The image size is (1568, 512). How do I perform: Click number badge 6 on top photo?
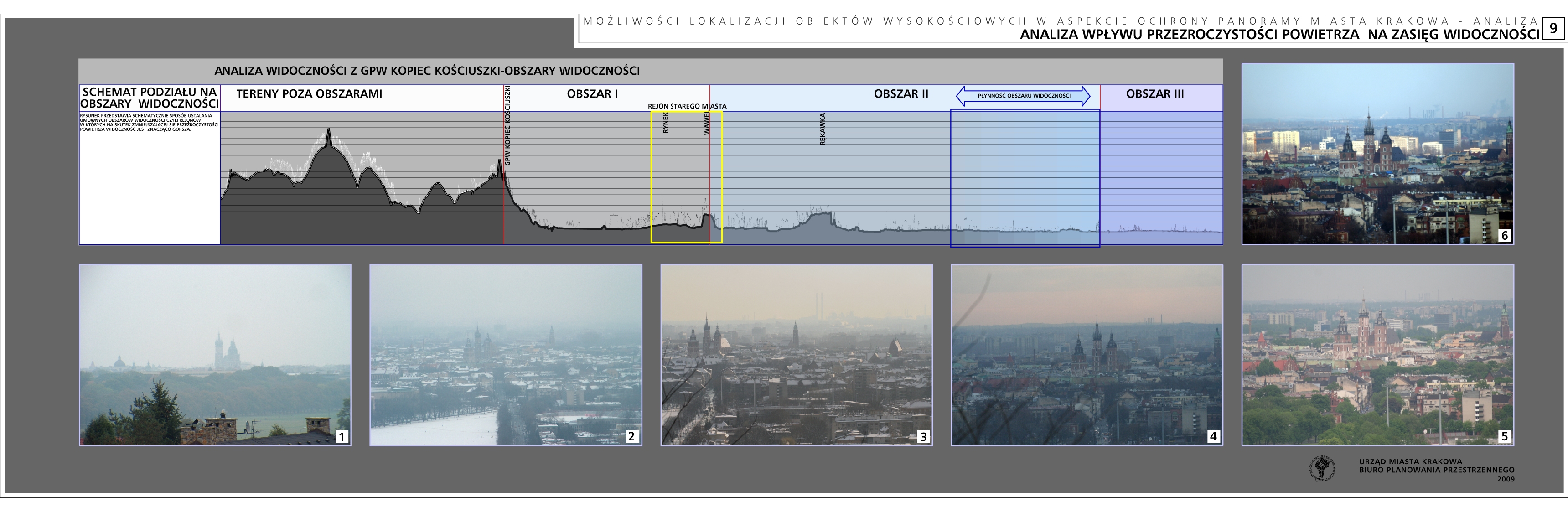coord(1504,236)
